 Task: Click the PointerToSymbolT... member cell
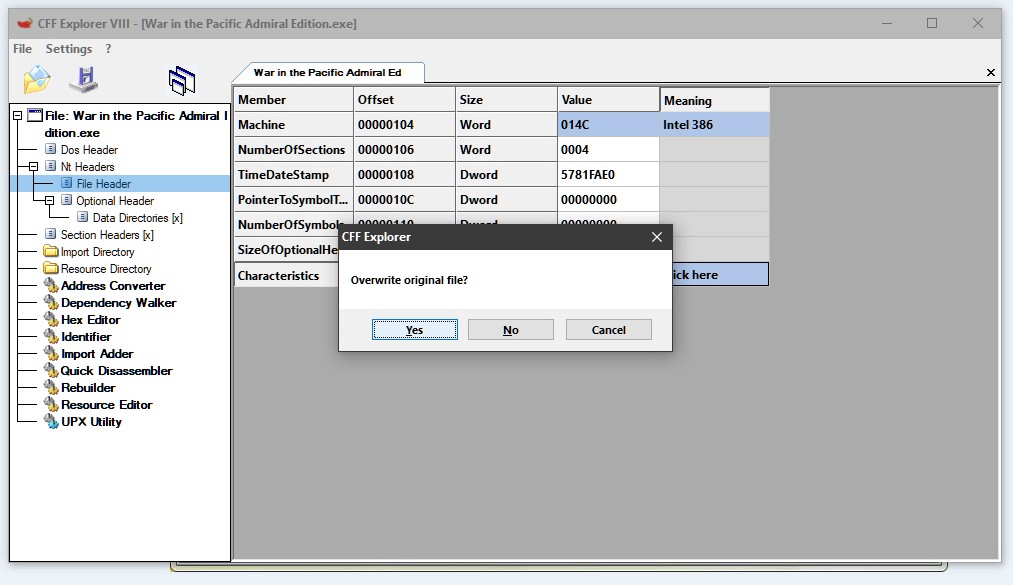(x=293, y=200)
